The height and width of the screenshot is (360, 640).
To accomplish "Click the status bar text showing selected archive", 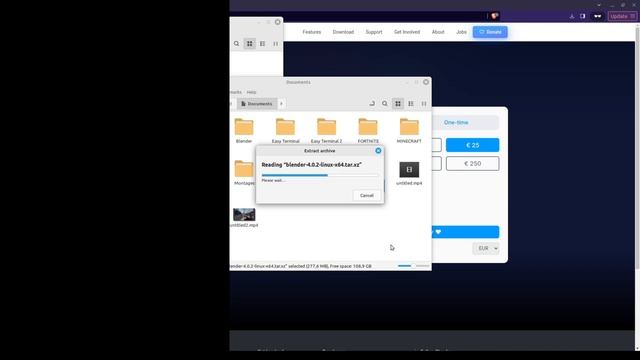I will click(x=301, y=266).
